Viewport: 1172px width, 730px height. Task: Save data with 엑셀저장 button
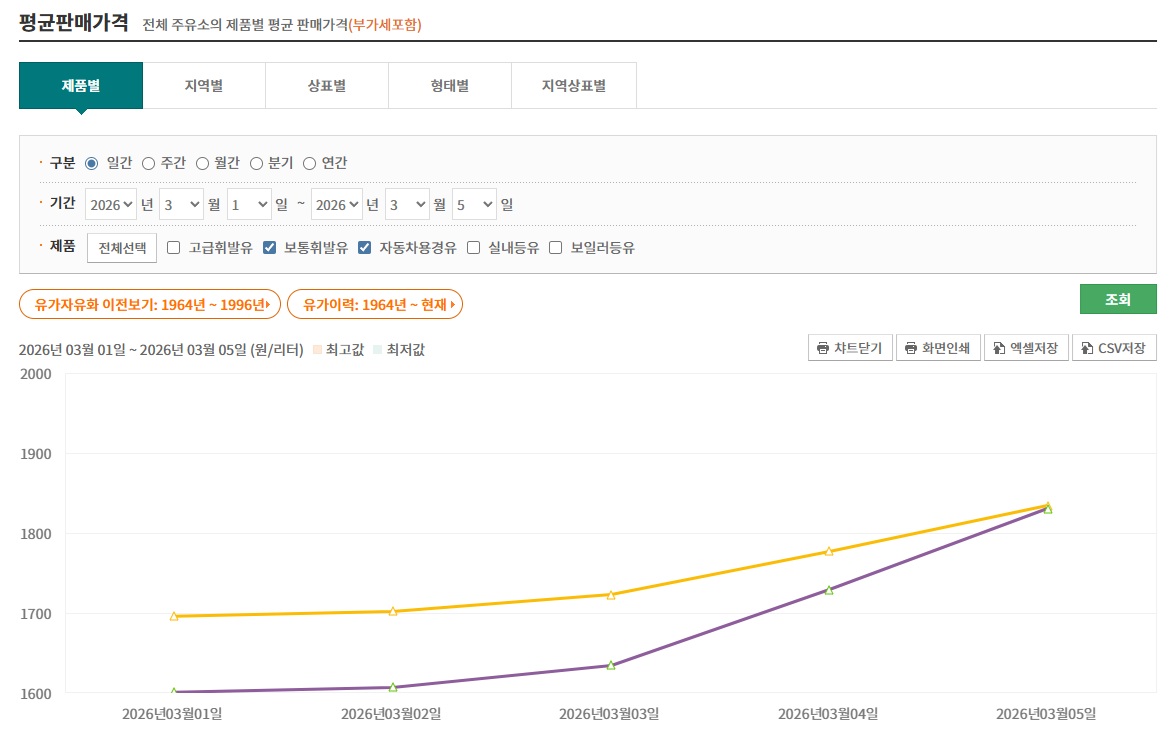(x=1026, y=348)
